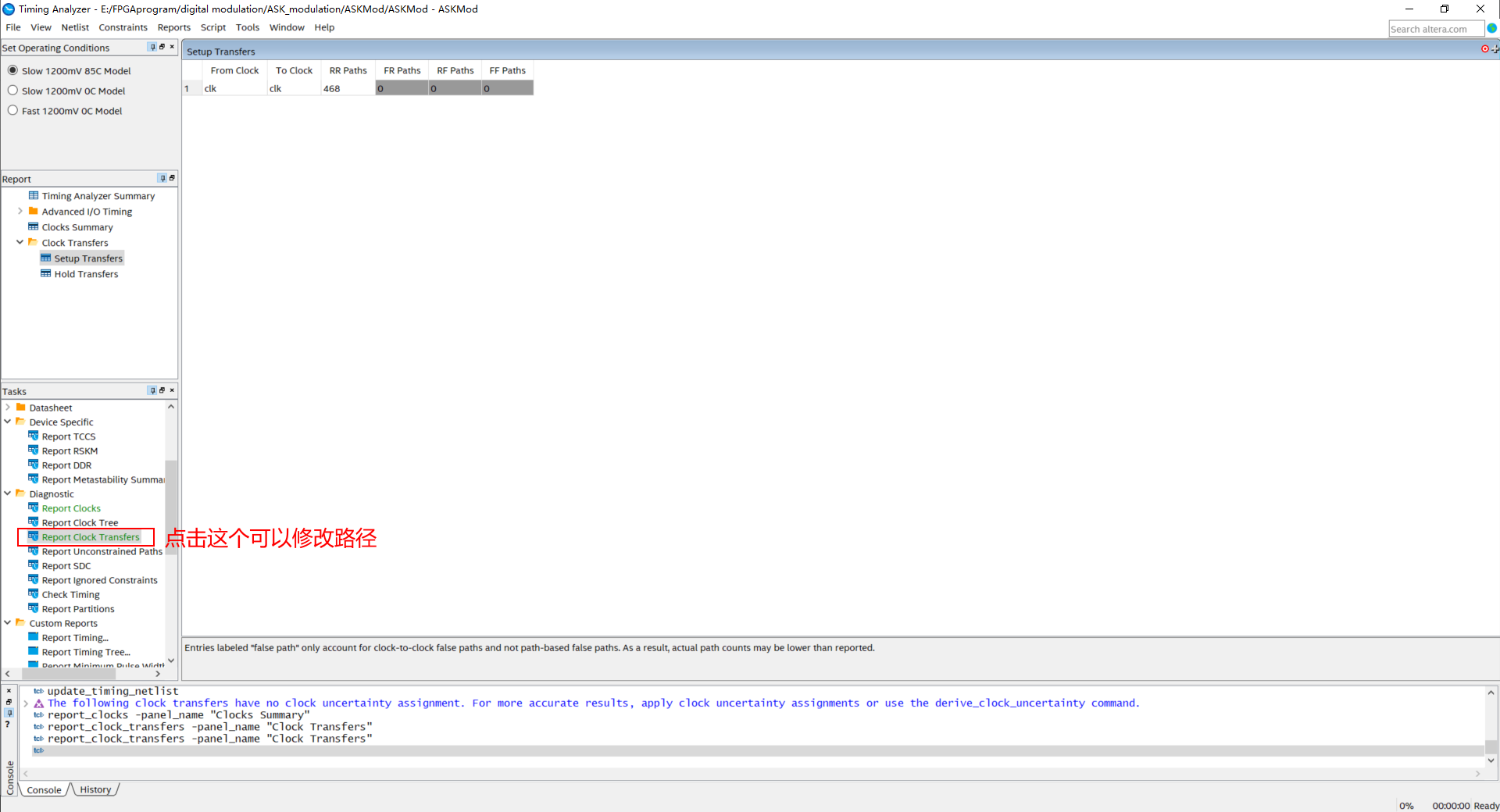
Task: Launch Report Clock Transfers
Action: (x=90, y=536)
